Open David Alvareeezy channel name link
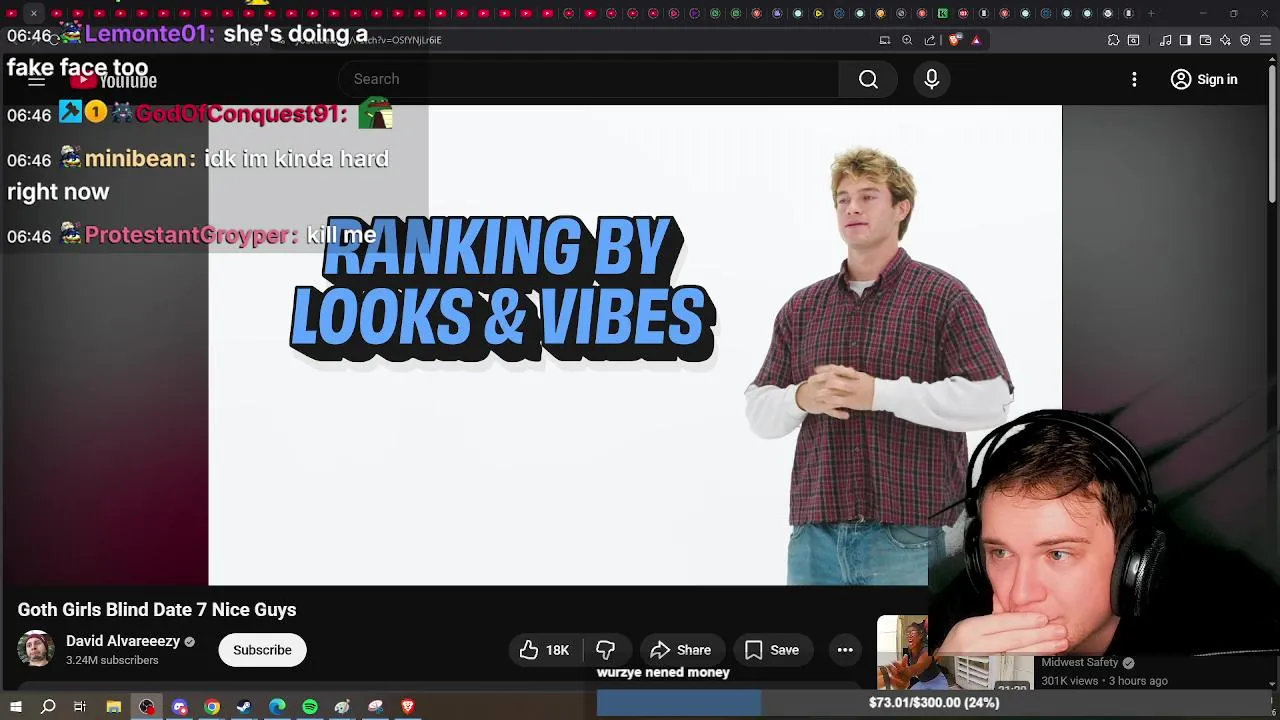The image size is (1280, 720). pyautogui.click(x=123, y=641)
